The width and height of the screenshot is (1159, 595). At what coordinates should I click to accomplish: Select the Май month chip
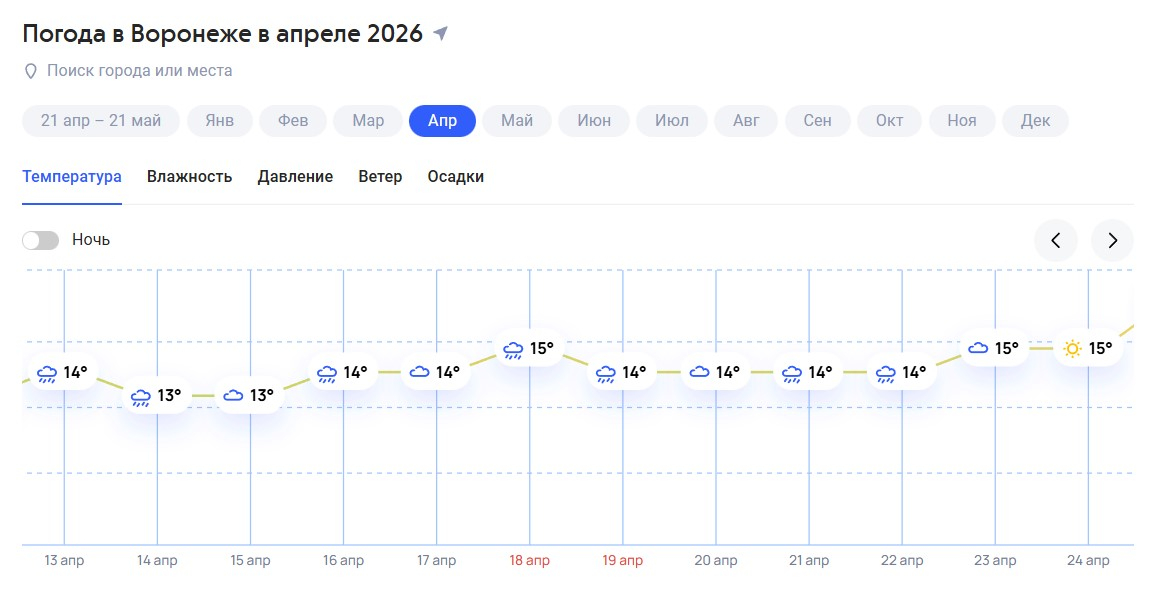(x=517, y=121)
